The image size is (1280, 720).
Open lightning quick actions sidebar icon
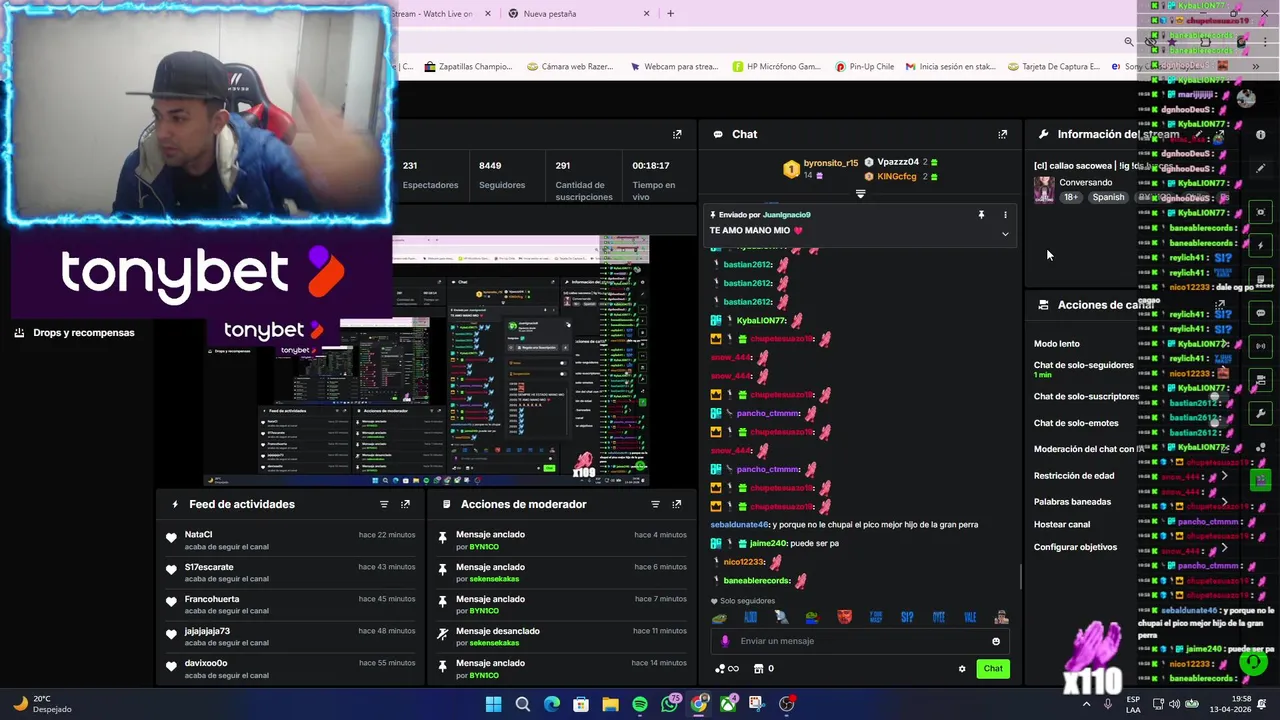(x=1261, y=245)
